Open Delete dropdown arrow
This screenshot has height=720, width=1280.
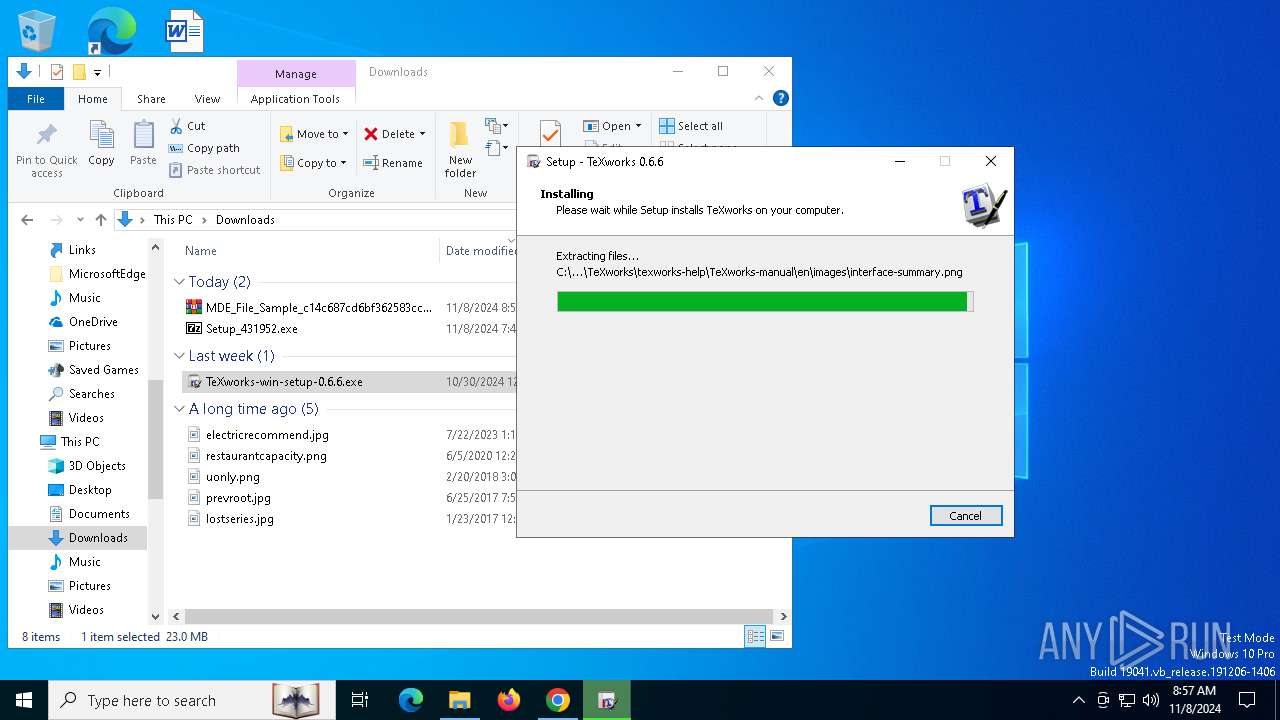(x=422, y=134)
